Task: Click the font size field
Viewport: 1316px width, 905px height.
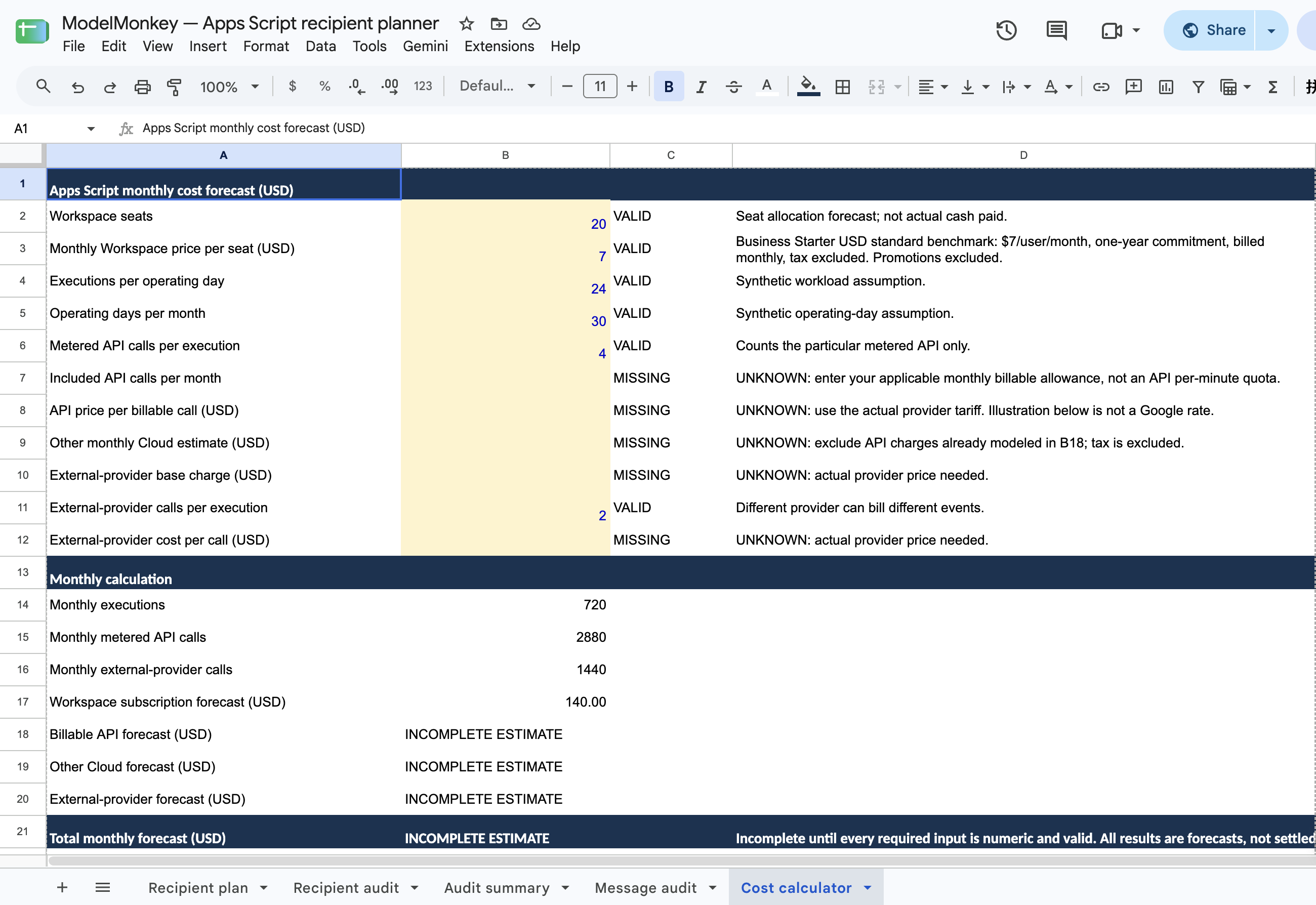Action: [600, 86]
